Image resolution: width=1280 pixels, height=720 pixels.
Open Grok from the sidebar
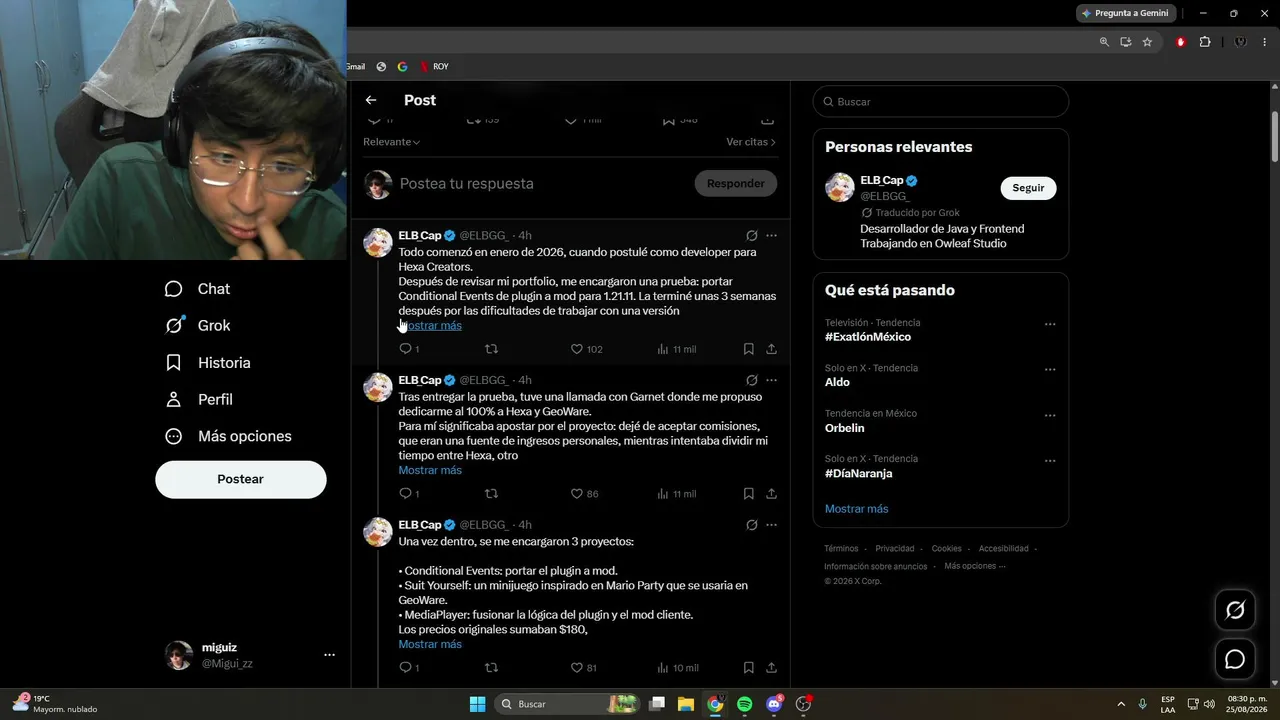[198, 325]
